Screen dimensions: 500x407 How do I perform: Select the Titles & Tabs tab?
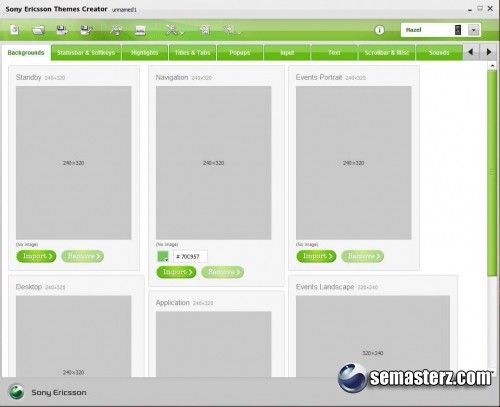click(192, 53)
